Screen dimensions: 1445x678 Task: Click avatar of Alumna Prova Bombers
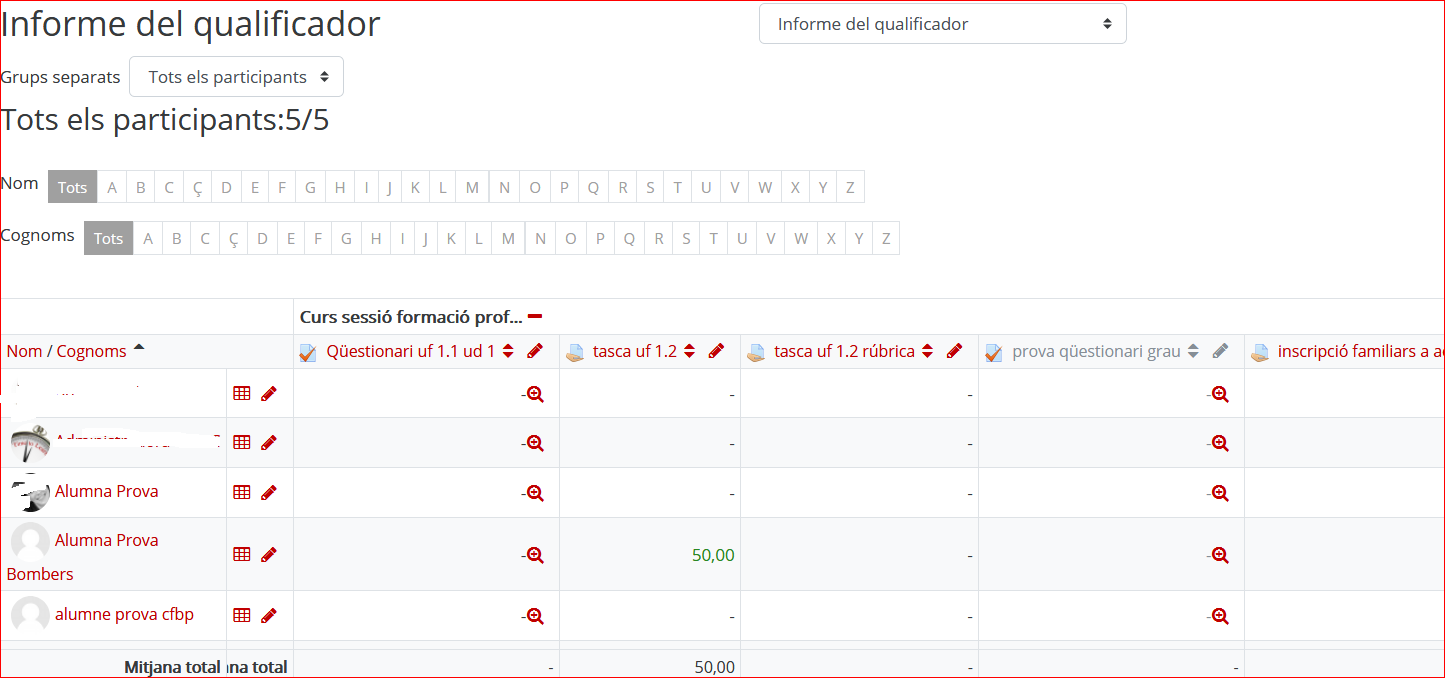pos(30,541)
